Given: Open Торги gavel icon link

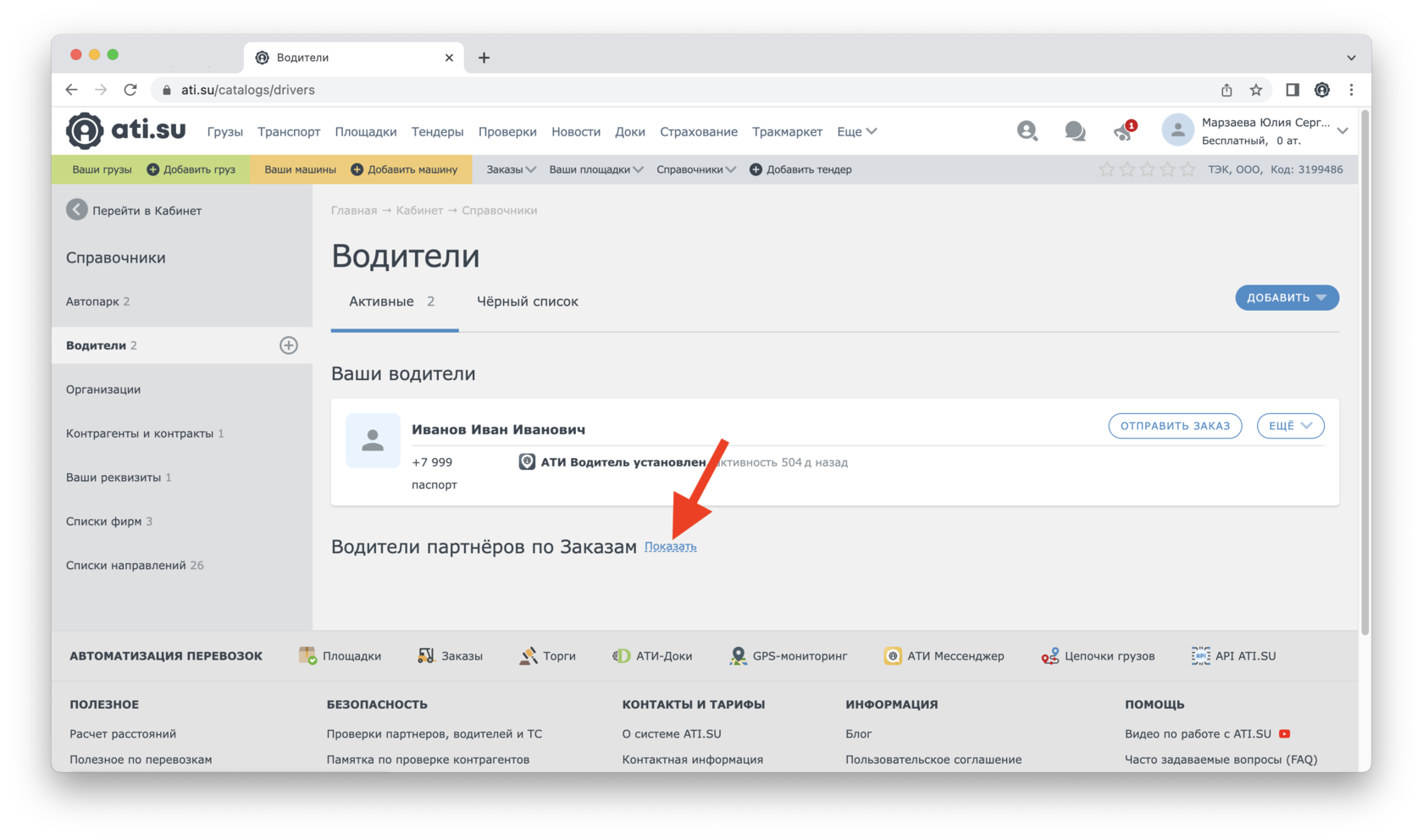Looking at the screenshot, I should pyautogui.click(x=547, y=655).
